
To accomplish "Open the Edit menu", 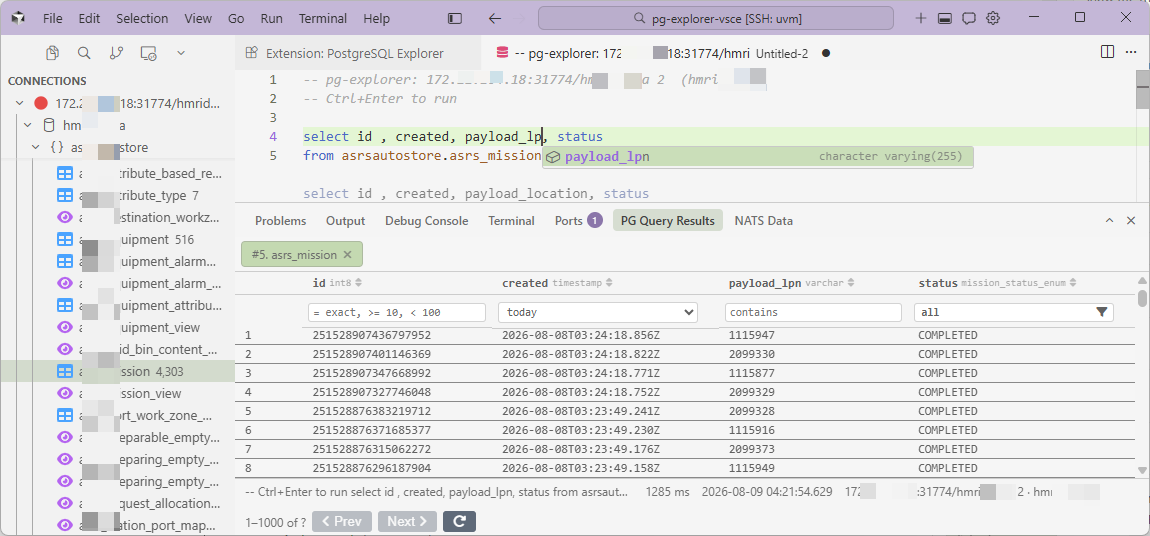I will pyautogui.click(x=89, y=18).
